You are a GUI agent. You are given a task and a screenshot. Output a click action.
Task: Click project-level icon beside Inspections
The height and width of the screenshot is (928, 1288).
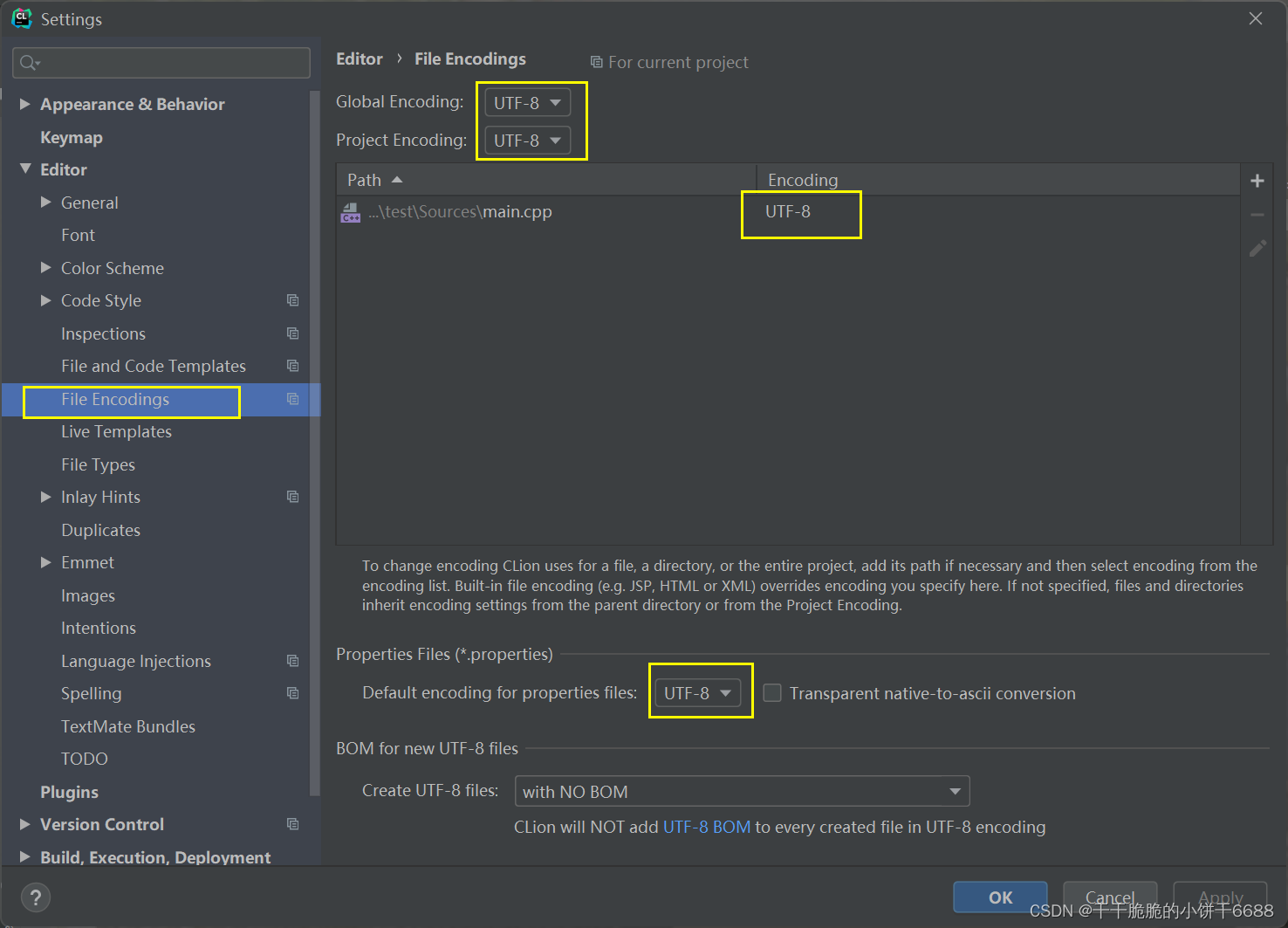tap(292, 333)
